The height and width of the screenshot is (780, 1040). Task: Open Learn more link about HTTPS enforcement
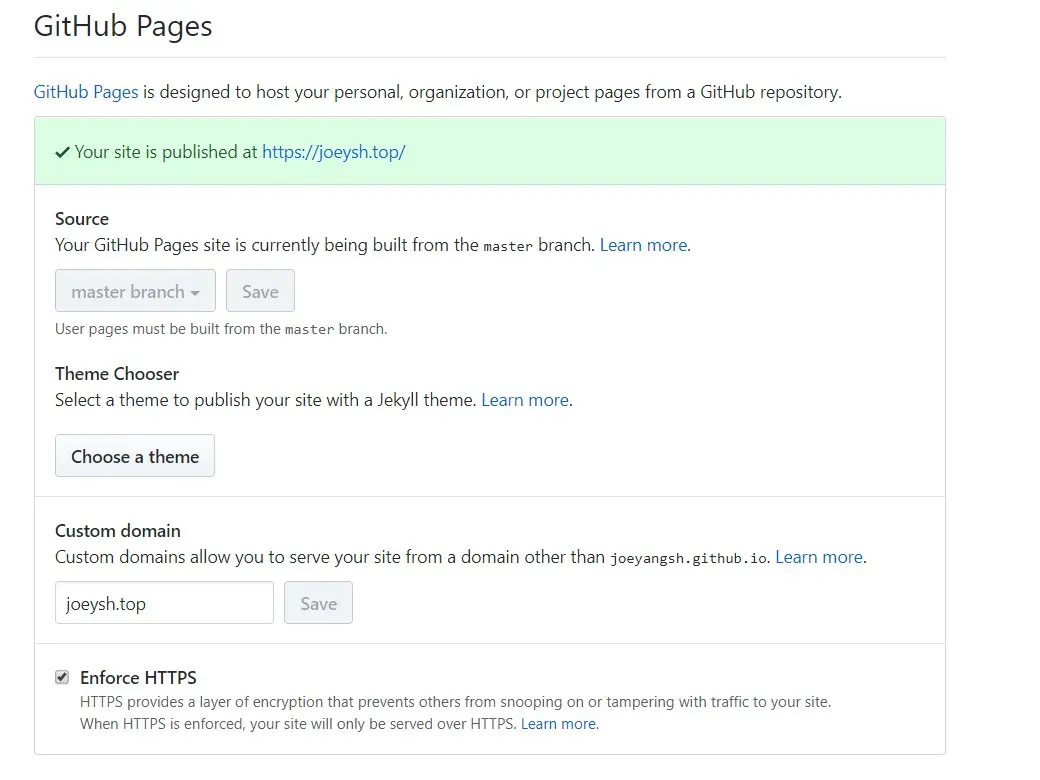[x=558, y=724]
